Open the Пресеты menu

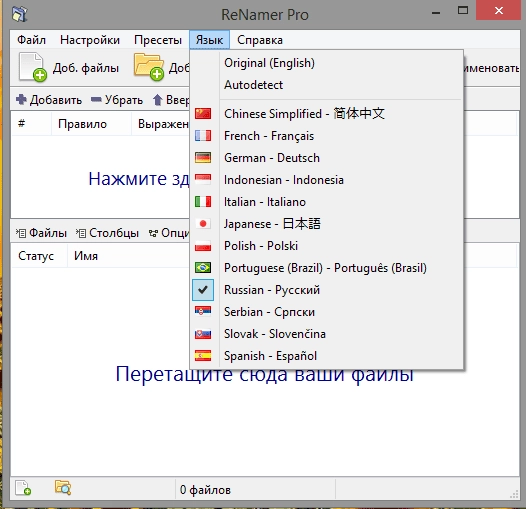pos(158,40)
